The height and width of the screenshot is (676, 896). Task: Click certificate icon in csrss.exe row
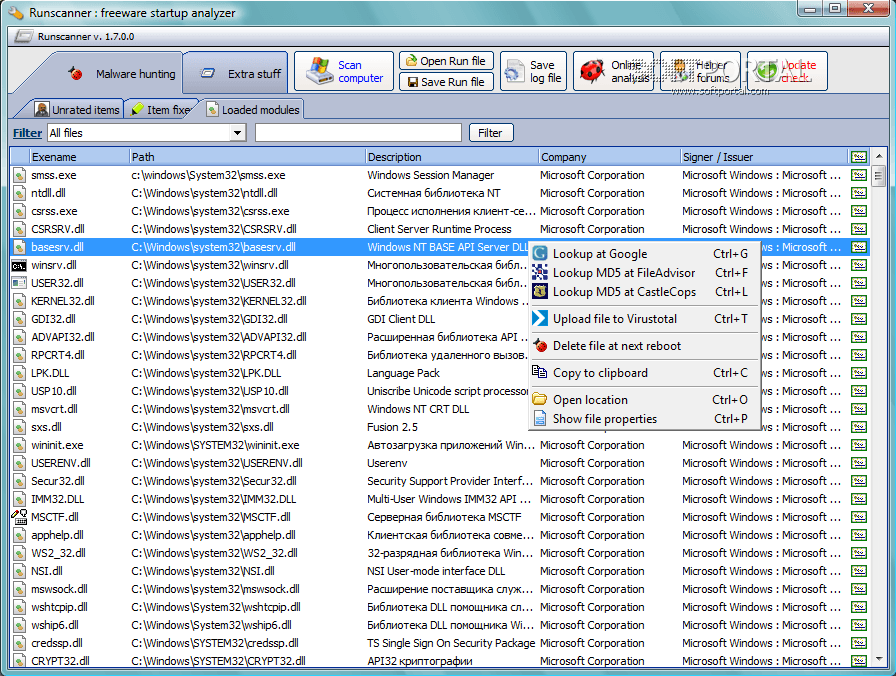(858, 211)
